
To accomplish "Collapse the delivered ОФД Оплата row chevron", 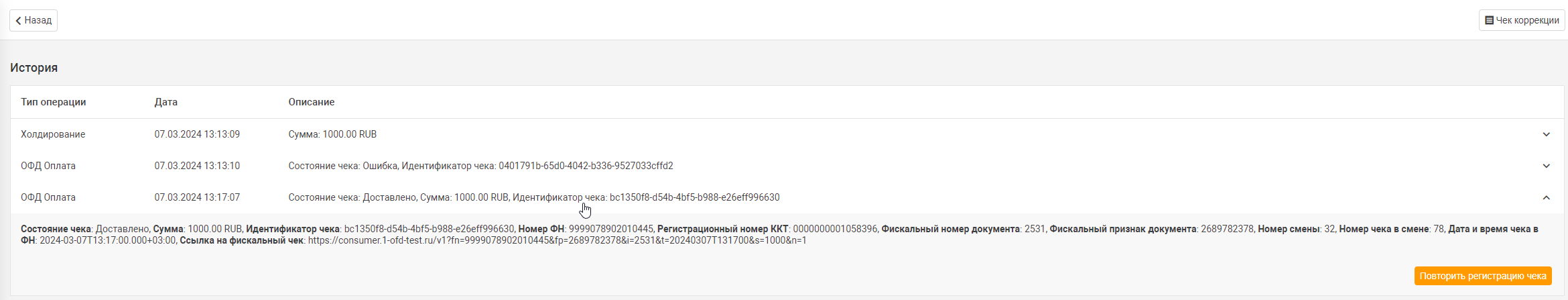I will coord(1547,197).
